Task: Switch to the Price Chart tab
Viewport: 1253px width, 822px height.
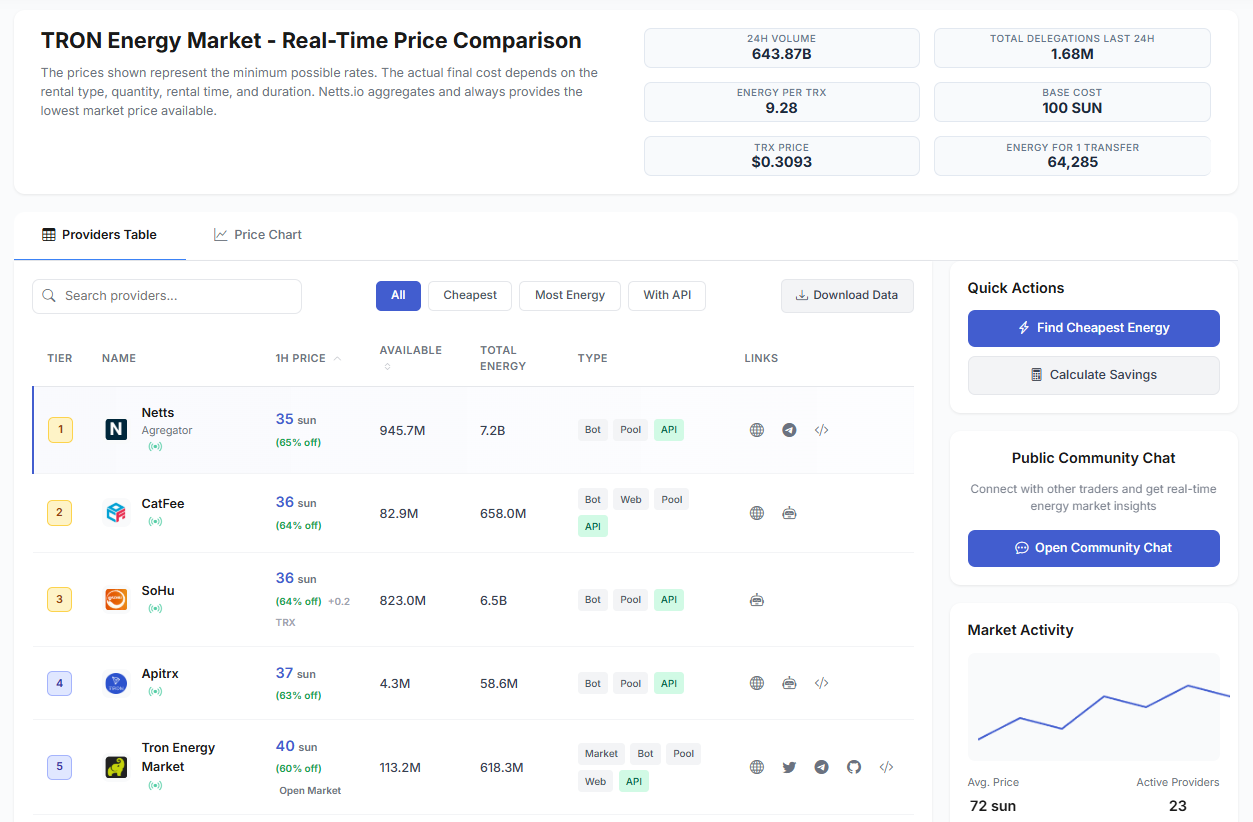Action: pyautogui.click(x=258, y=235)
